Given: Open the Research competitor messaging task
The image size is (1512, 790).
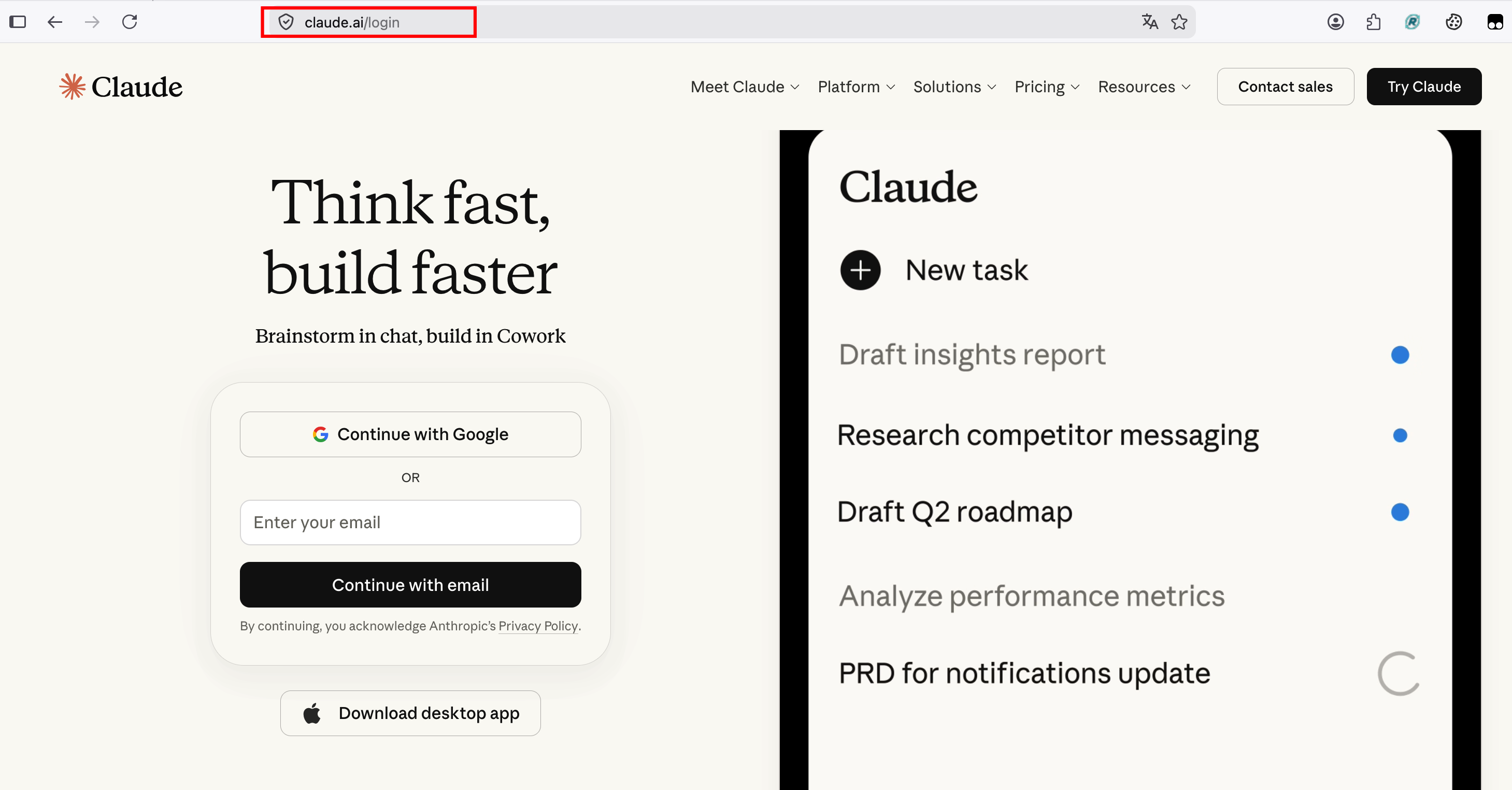Looking at the screenshot, I should [x=1048, y=436].
